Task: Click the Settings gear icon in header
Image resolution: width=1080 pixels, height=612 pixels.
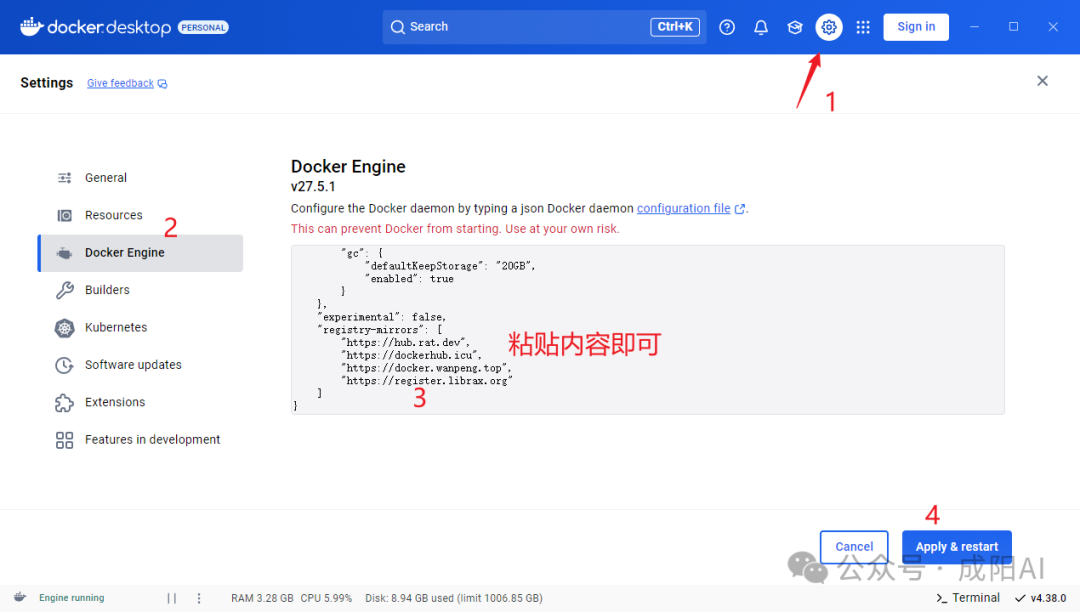Action: tap(829, 27)
